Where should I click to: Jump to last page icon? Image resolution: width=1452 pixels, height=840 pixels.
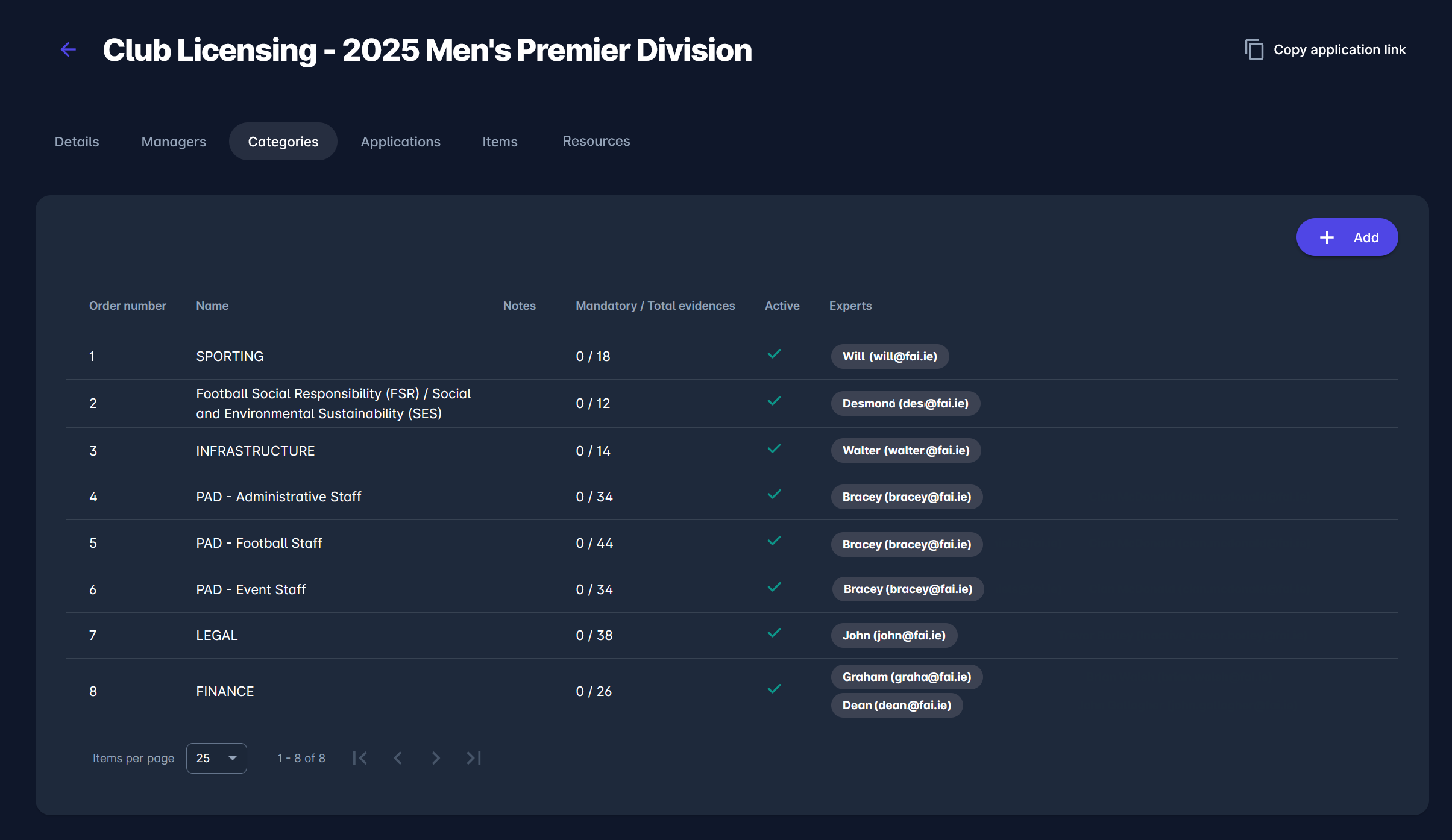474,758
